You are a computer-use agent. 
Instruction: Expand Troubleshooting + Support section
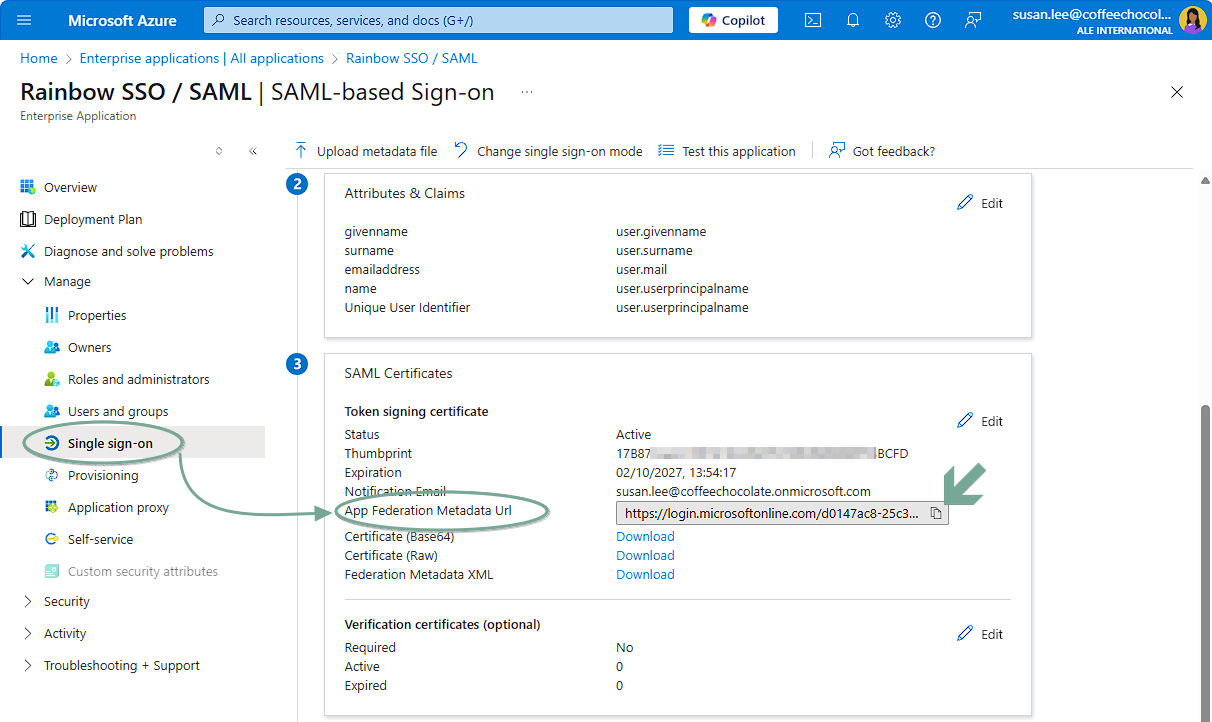pos(28,666)
